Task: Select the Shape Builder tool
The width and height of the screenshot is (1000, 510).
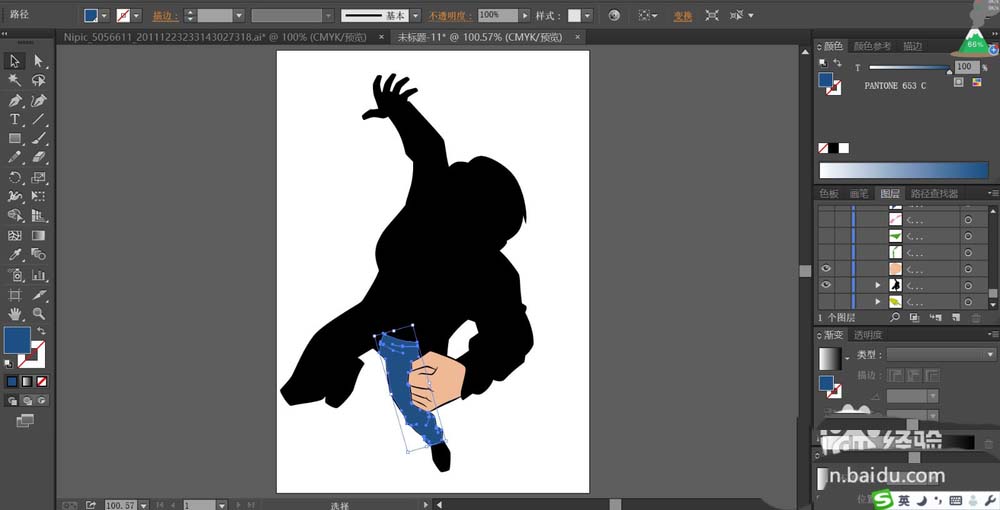Action: pos(15,216)
